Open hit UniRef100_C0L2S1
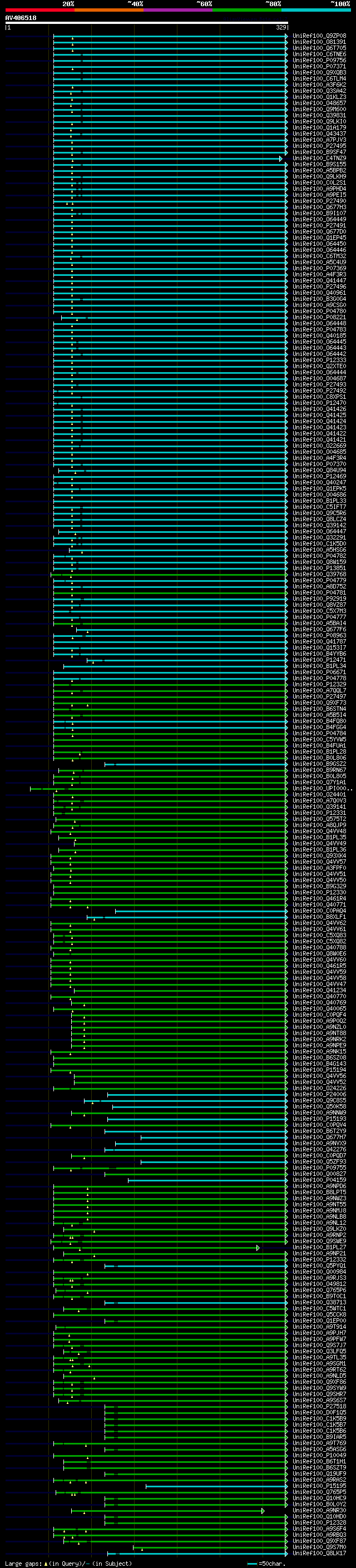The image size is (356, 1568). pos(319,182)
